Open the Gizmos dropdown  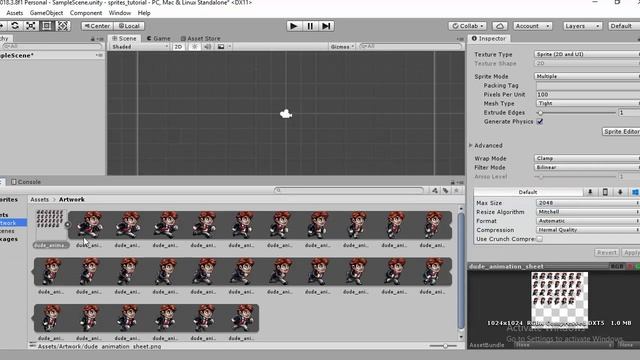click(342, 47)
